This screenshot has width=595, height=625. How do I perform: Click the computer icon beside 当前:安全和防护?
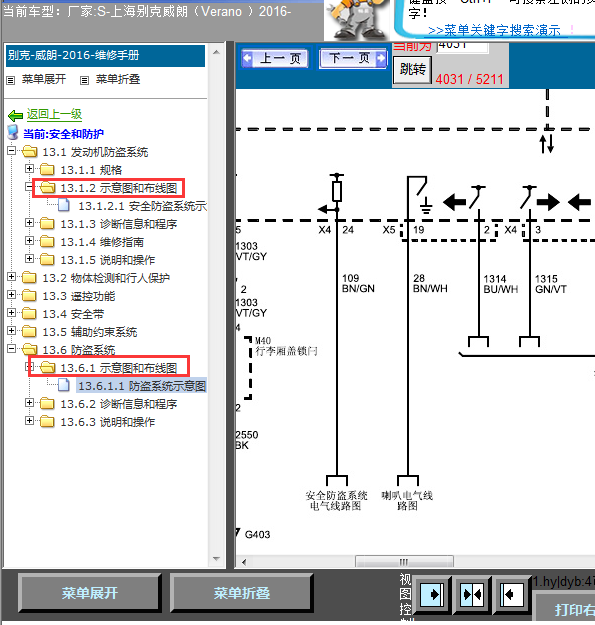click(13, 132)
